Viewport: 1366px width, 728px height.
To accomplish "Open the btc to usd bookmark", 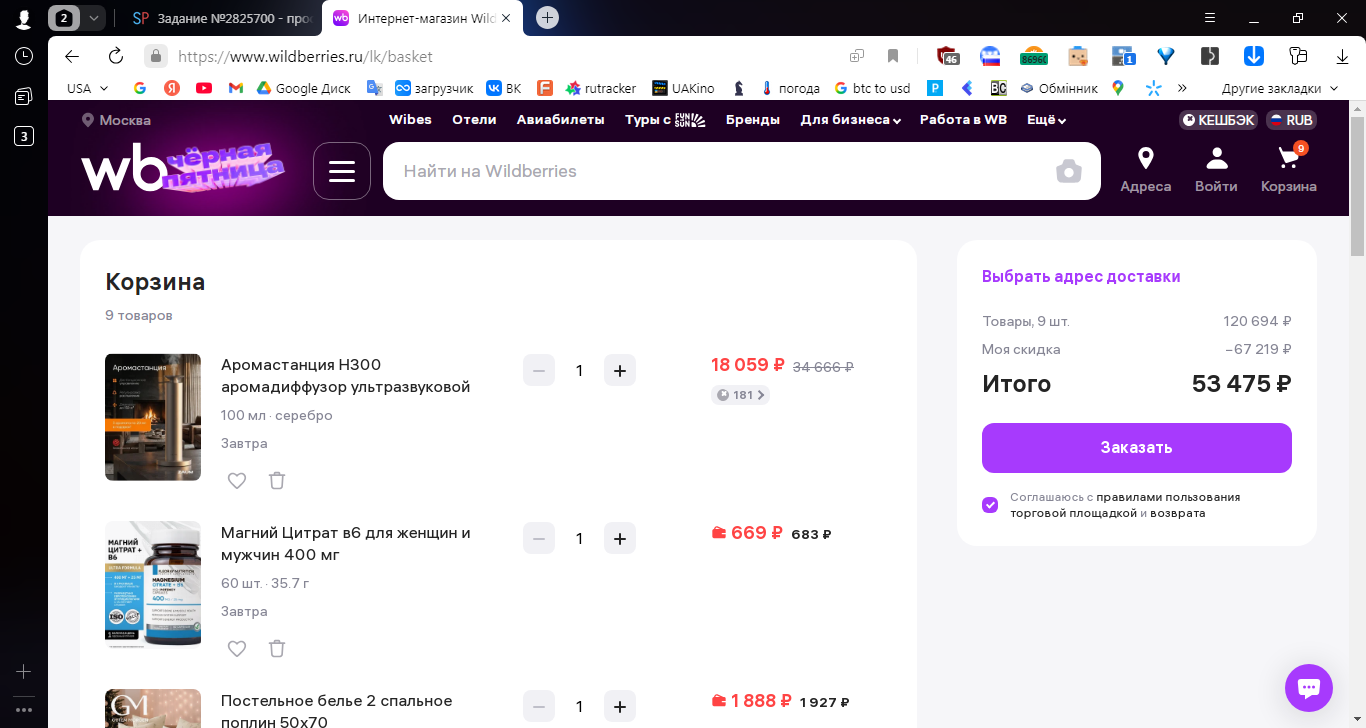I will coord(871,88).
